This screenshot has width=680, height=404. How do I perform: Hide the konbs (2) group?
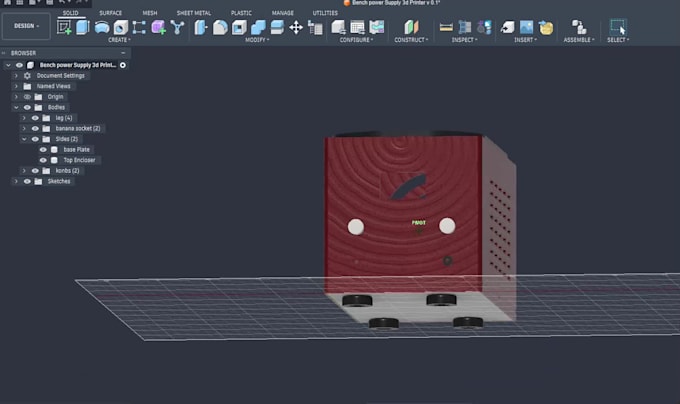35,171
